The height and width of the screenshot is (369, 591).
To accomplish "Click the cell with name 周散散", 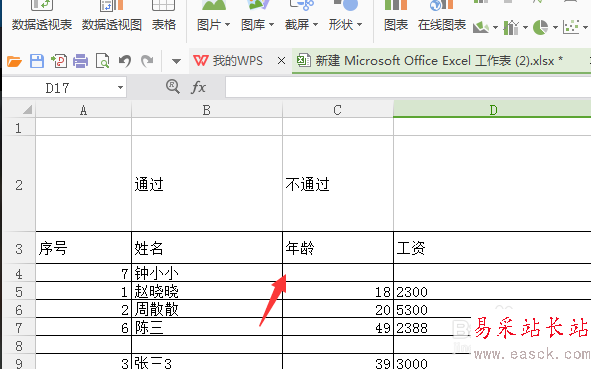I will 207,309.
